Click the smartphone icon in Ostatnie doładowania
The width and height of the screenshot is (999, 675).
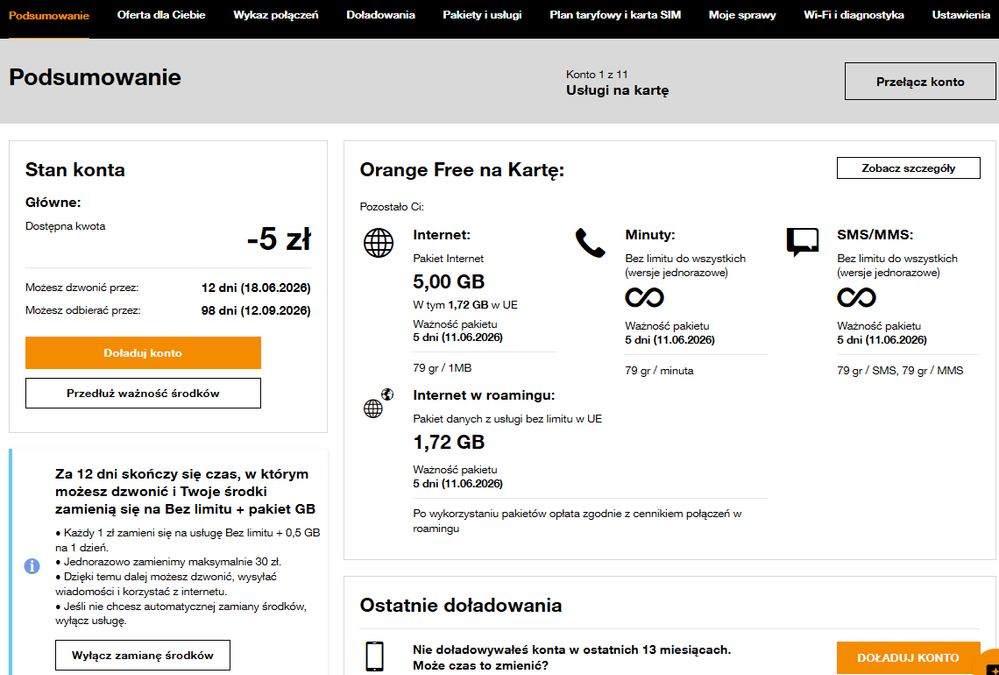tap(375, 657)
